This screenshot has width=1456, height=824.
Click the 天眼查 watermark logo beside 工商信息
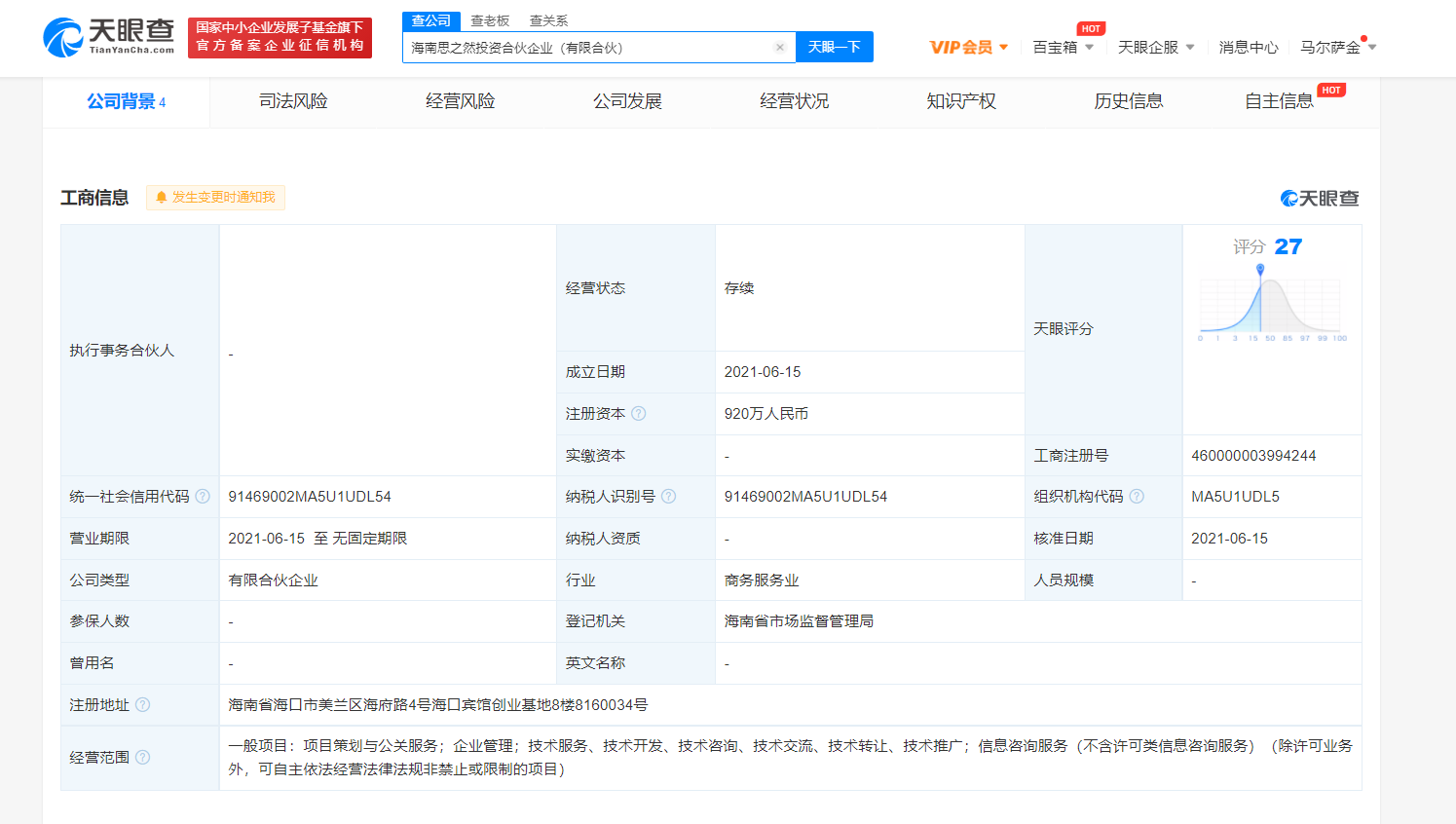(1320, 199)
